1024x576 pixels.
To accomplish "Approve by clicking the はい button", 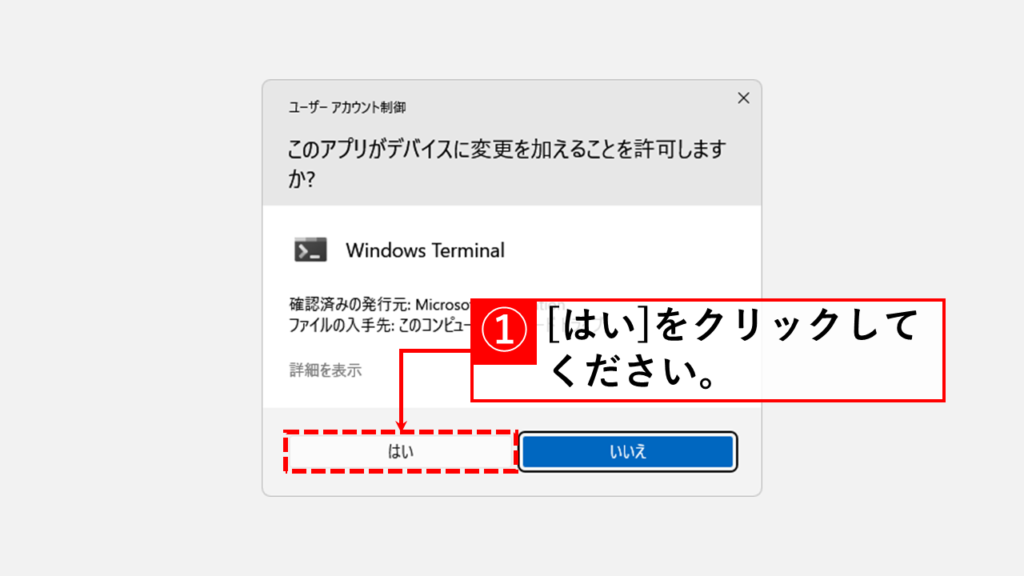I will tap(400, 451).
